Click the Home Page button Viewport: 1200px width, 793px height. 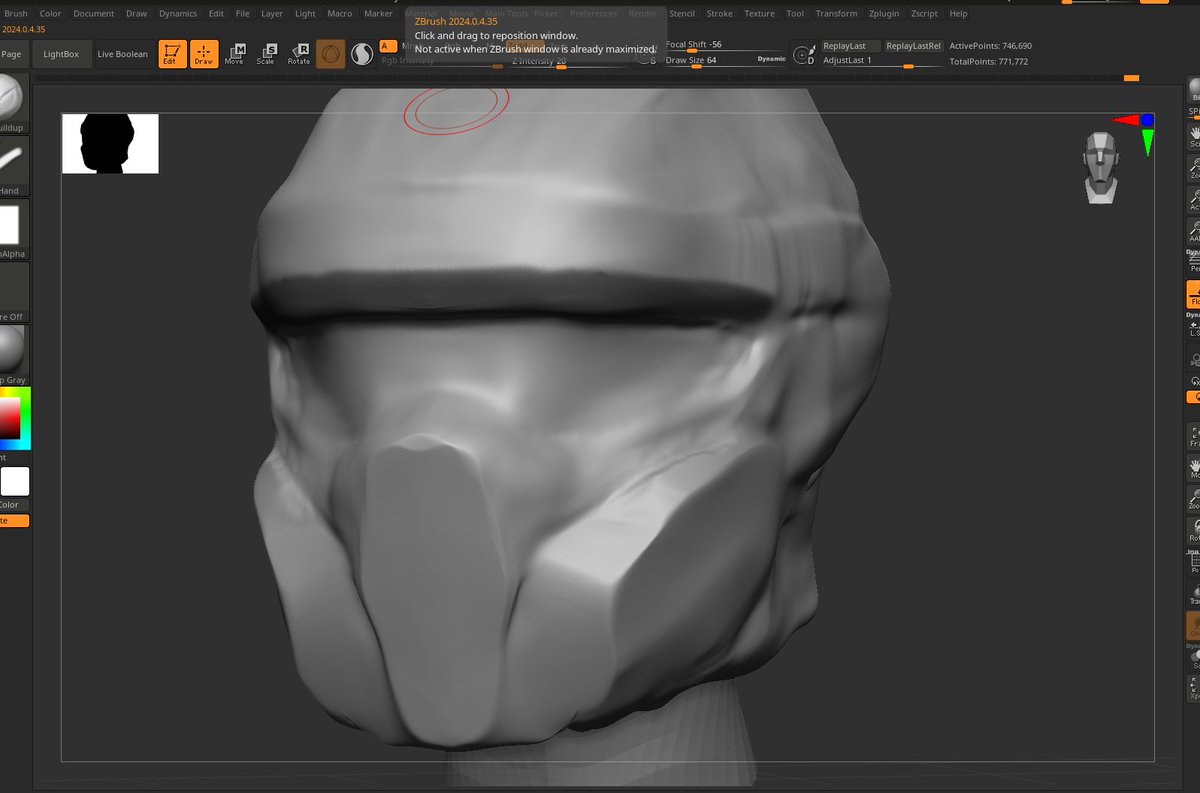coord(12,54)
